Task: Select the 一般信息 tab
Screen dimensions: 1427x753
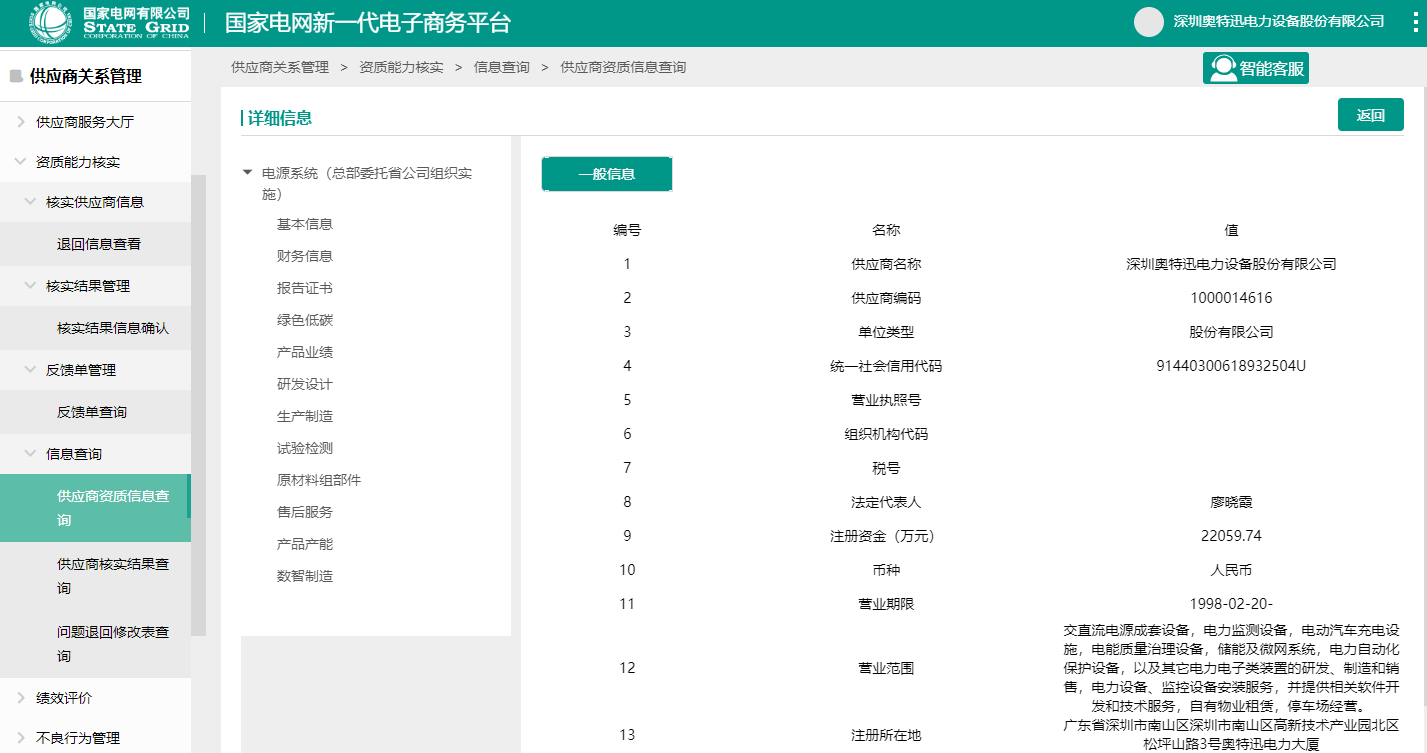Action: [x=606, y=174]
